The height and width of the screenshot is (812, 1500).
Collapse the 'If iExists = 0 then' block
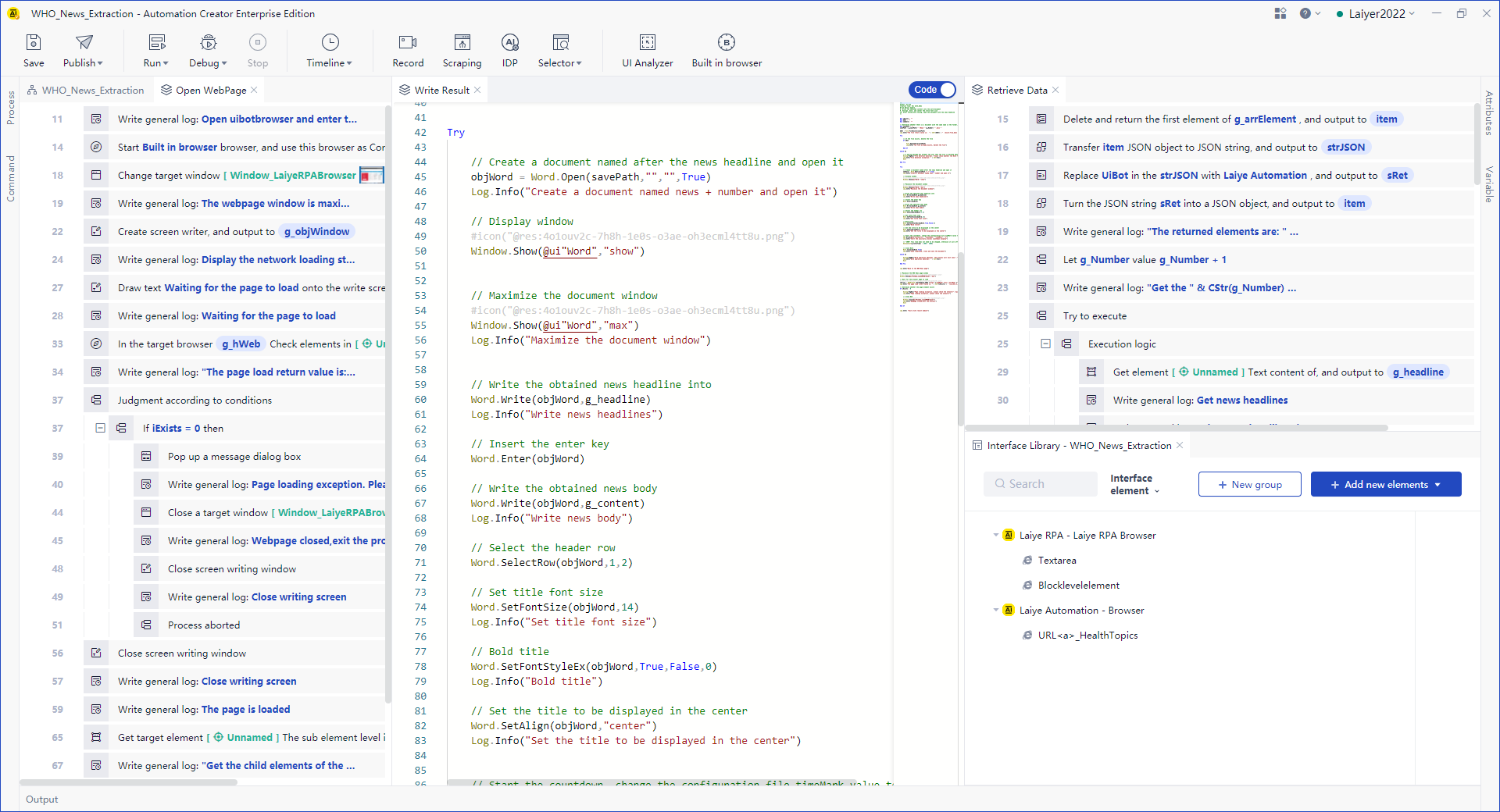(100, 428)
